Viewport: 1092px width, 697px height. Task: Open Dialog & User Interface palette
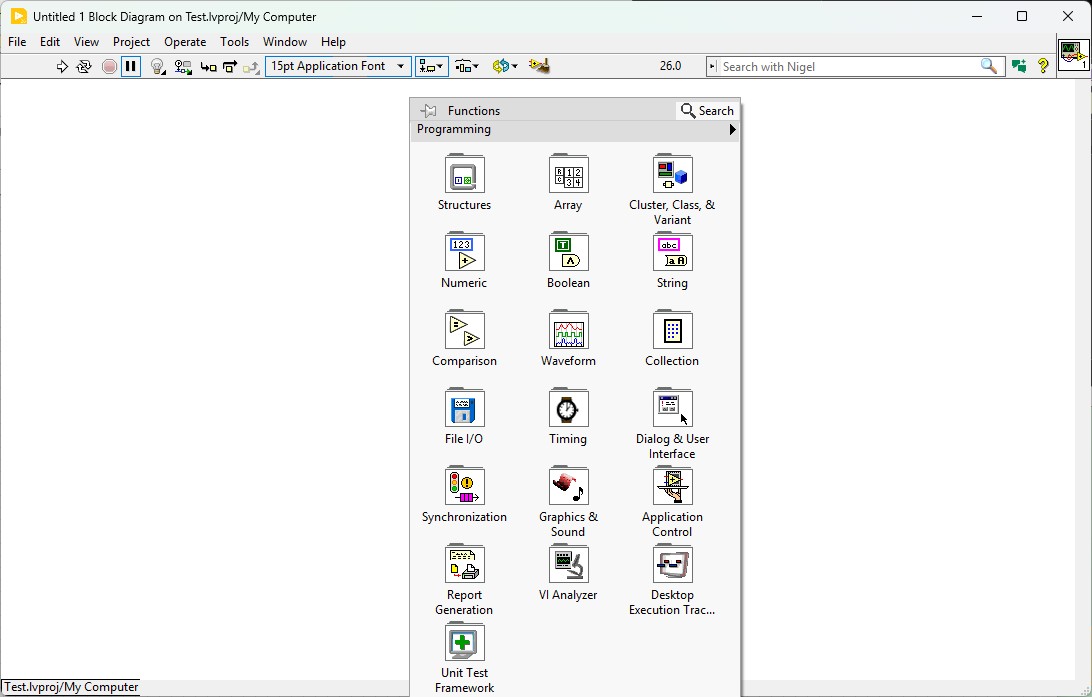click(672, 423)
